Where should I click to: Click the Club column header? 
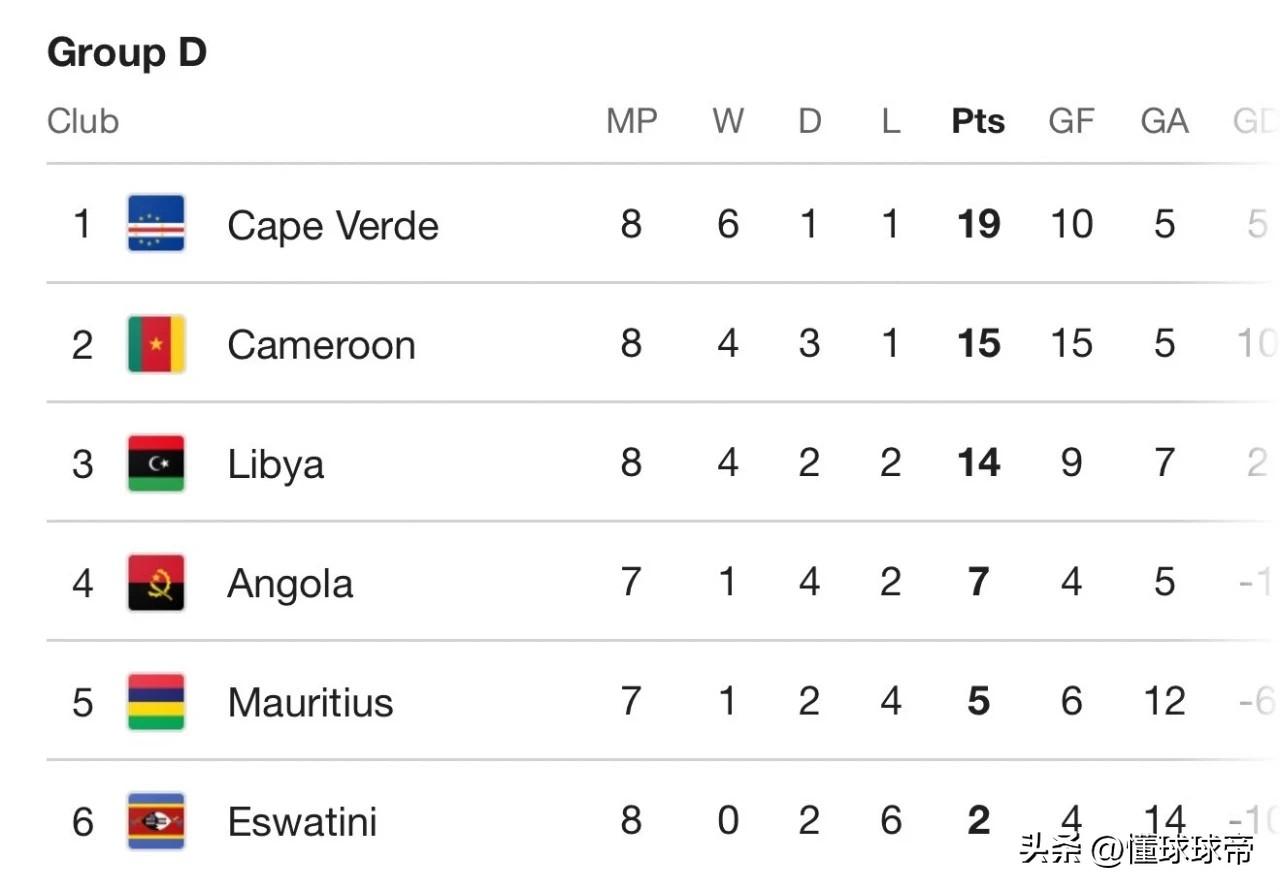(x=83, y=121)
